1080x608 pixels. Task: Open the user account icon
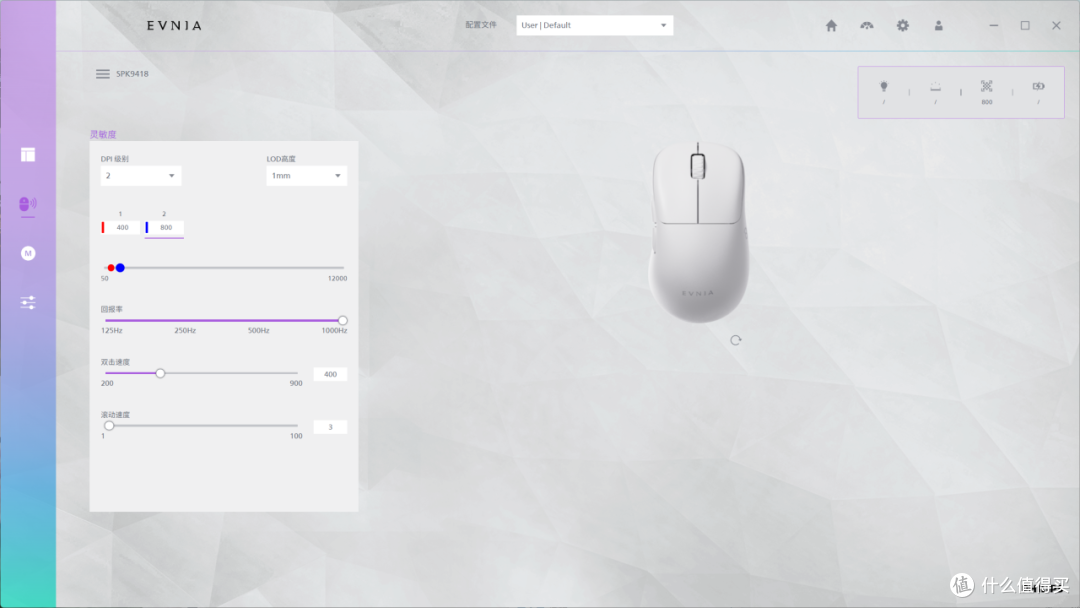tap(938, 25)
